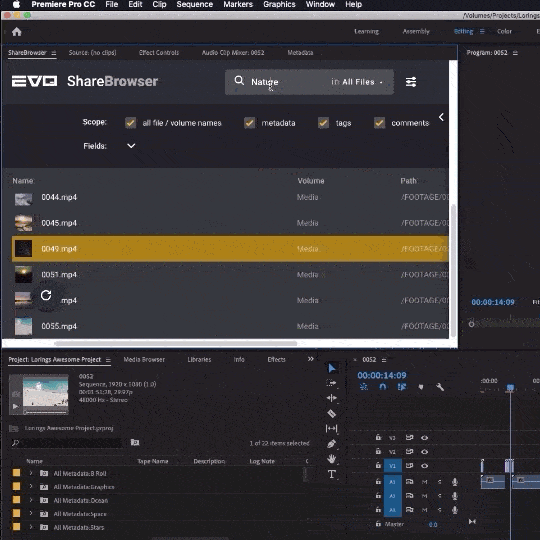This screenshot has width=540, height=540.
Task: Toggle track output eye for V2
Action: [424, 452]
